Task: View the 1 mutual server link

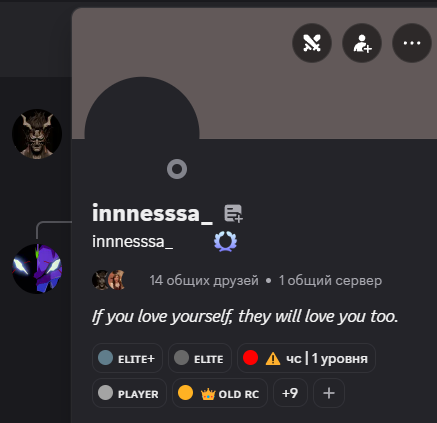Action: click(x=330, y=281)
